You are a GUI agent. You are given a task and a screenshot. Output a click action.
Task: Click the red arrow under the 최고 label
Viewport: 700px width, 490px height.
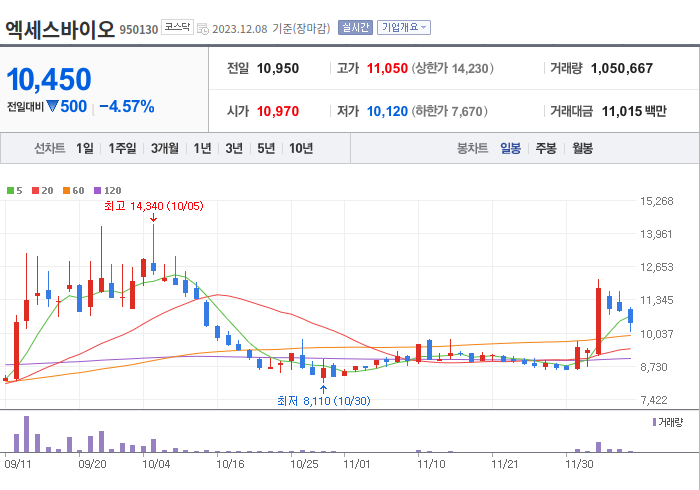(154, 218)
